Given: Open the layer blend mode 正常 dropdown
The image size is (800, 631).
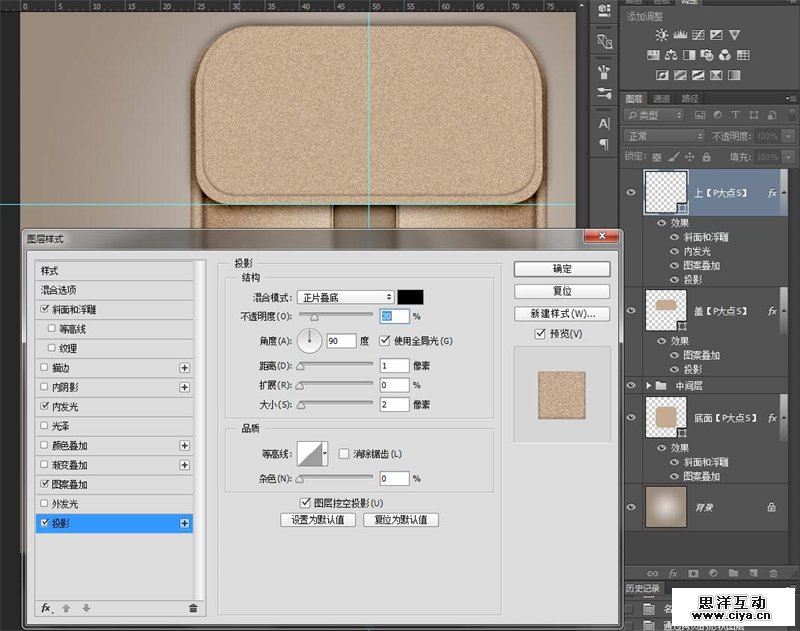Looking at the screenshot, I should [x=664, y=136].
